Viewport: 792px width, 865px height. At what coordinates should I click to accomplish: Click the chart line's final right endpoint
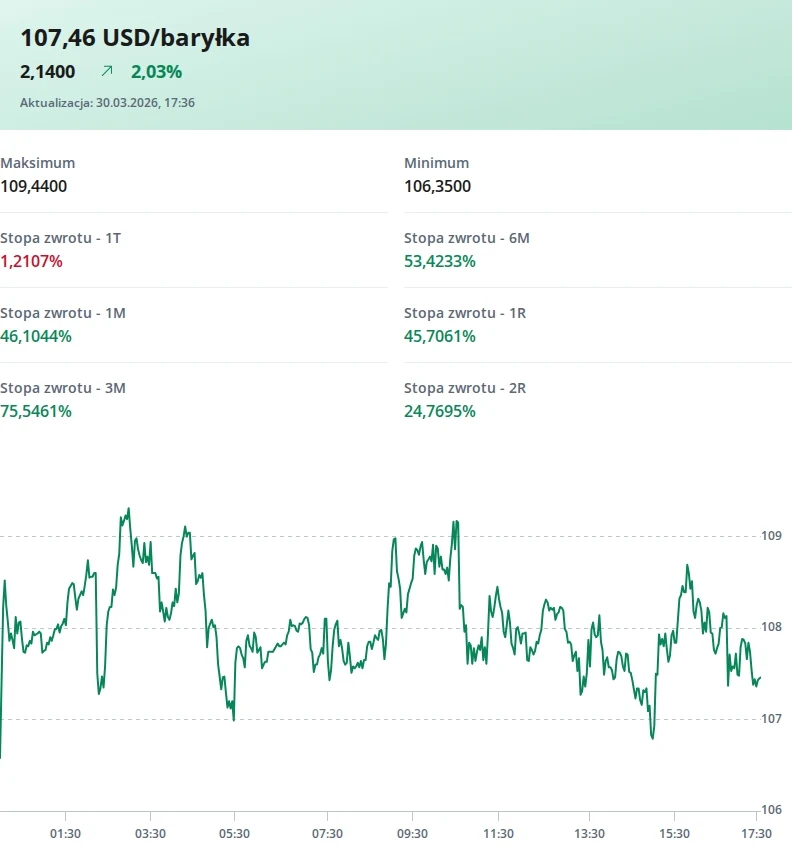pos(760,677)
